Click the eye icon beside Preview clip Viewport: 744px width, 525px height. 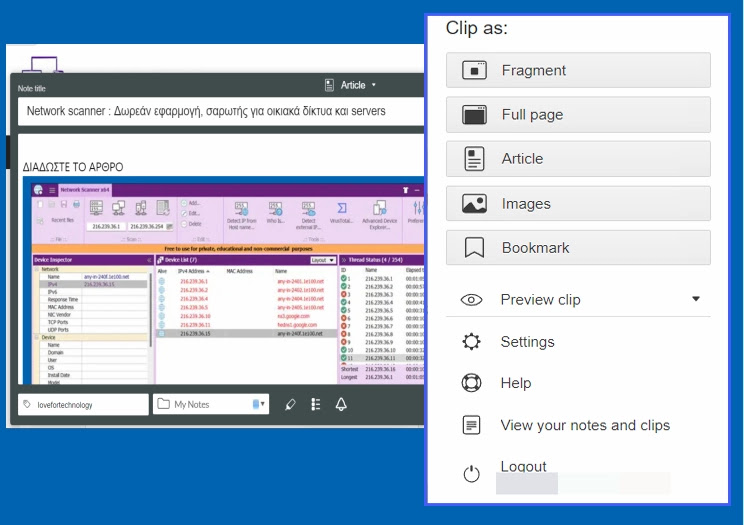tap(471, 300)
